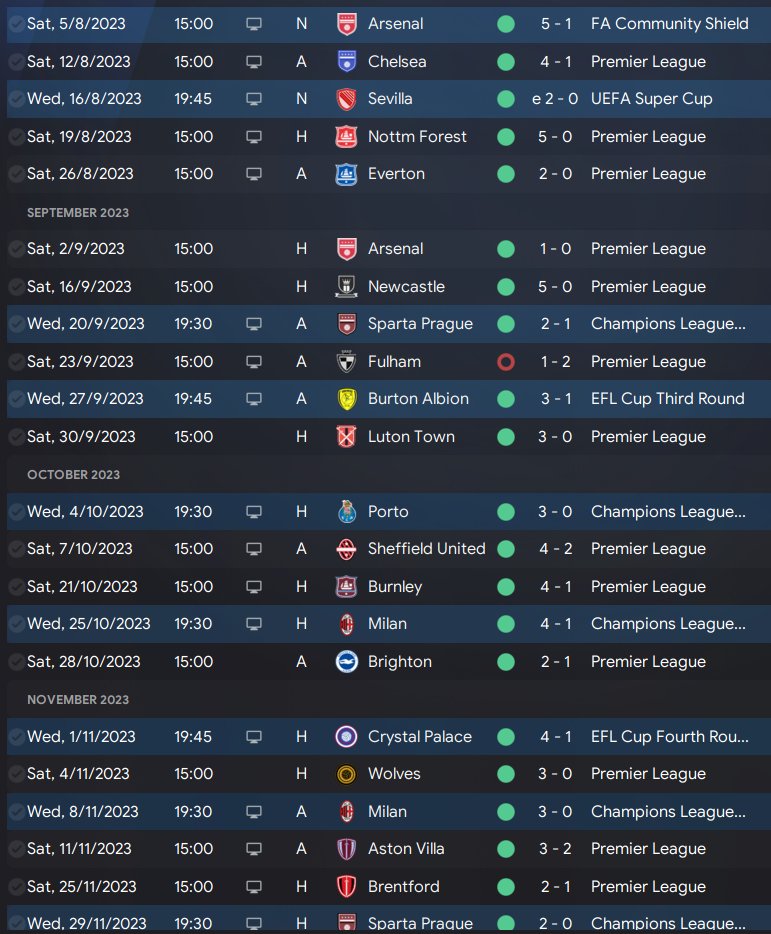Open the Porto club badge
This screenshot has width=771, height=934.
tap(346, 512)
